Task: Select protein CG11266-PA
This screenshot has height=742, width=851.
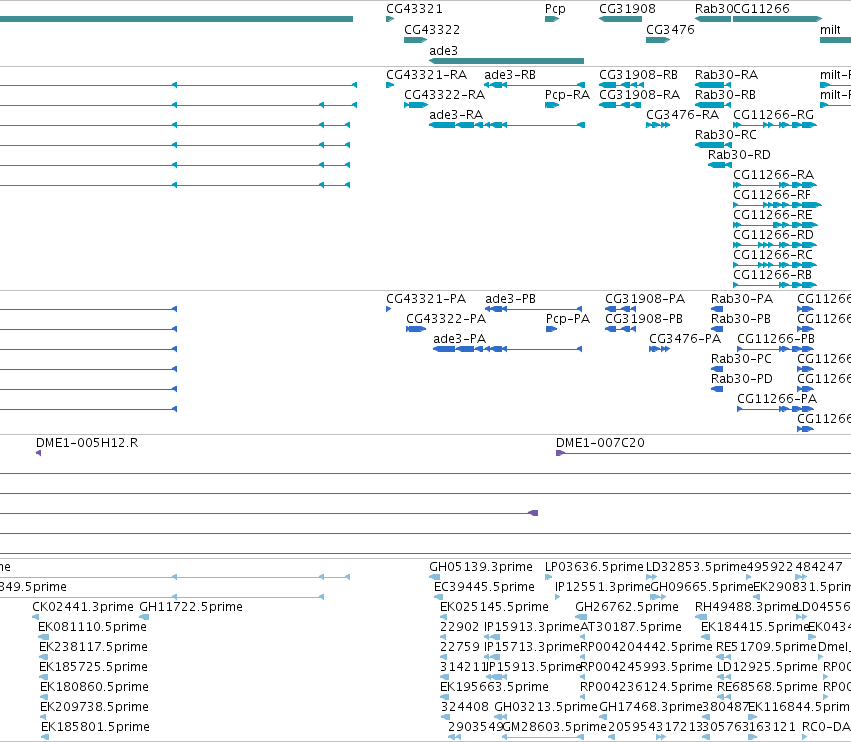Action: click(775, 409)
